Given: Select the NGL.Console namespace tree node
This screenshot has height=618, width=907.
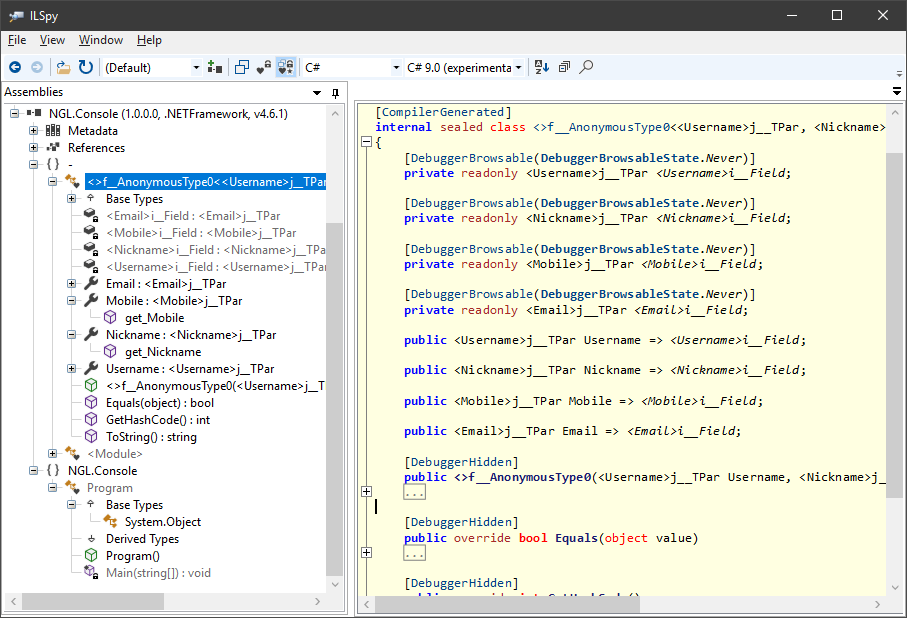Looking at the screenshot, I should (102, 471).
